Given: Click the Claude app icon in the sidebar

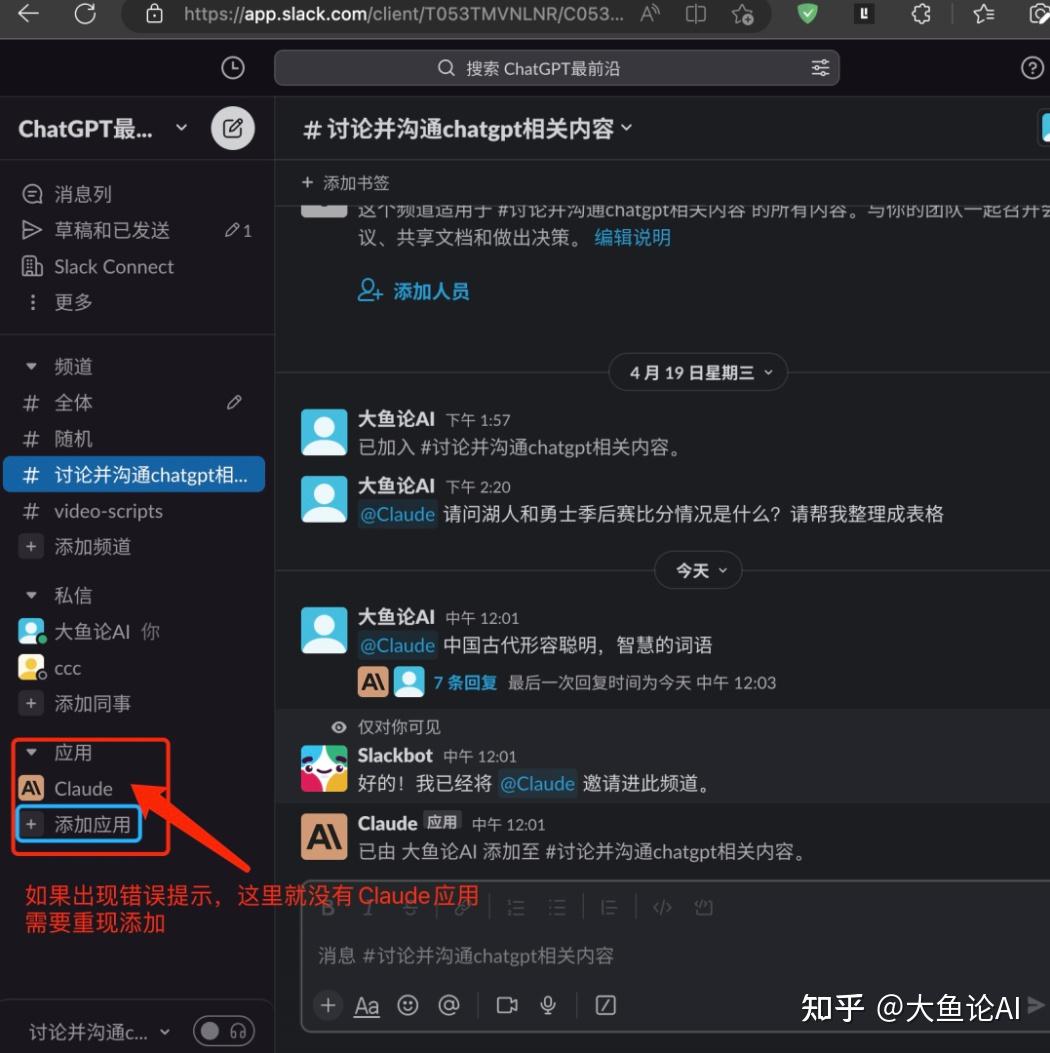Looking at the screenshot, I should tap(33, 788).
